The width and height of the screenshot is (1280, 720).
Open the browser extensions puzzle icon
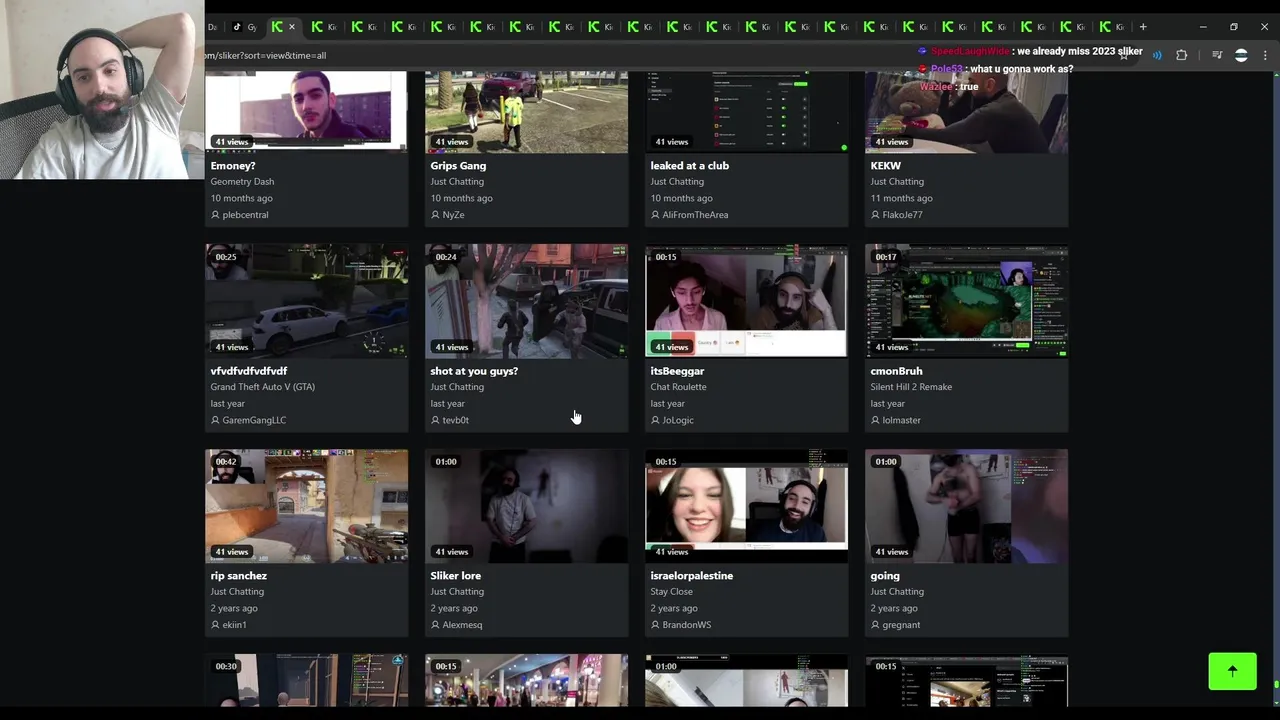pos(1181,55)
